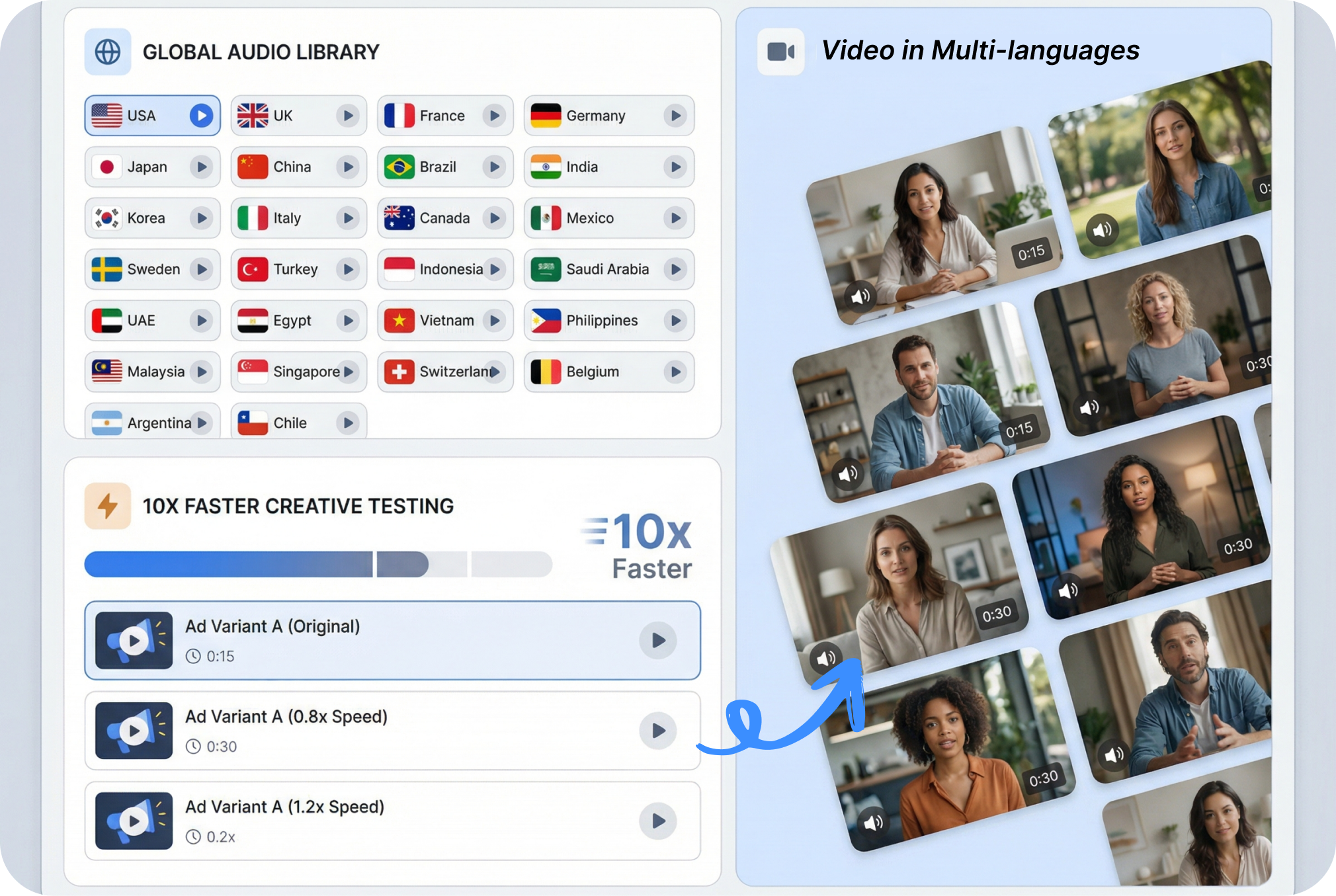Select the Ad Variant A (0.8x Speed) row
The width and height of the screenshot is (1336, 896).
(x=392, y=731)
